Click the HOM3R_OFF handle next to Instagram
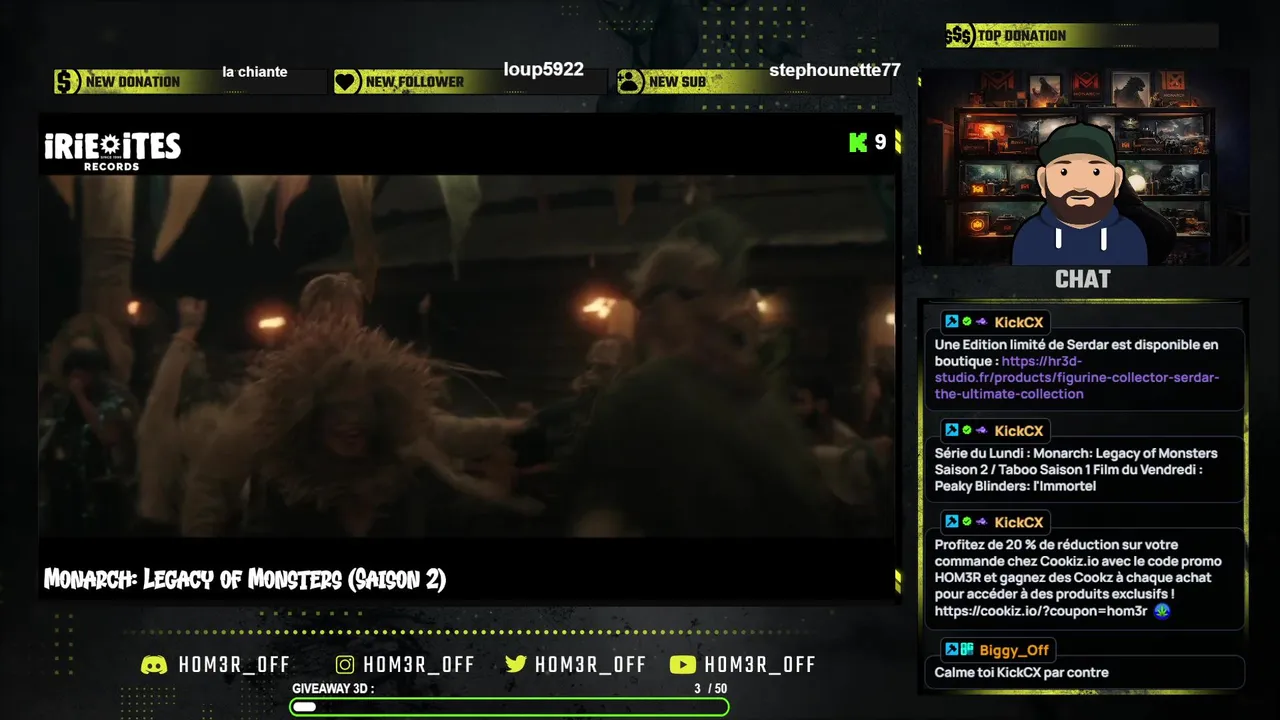1280x720 pixels. pyautogui.click(x=419, y=665)
